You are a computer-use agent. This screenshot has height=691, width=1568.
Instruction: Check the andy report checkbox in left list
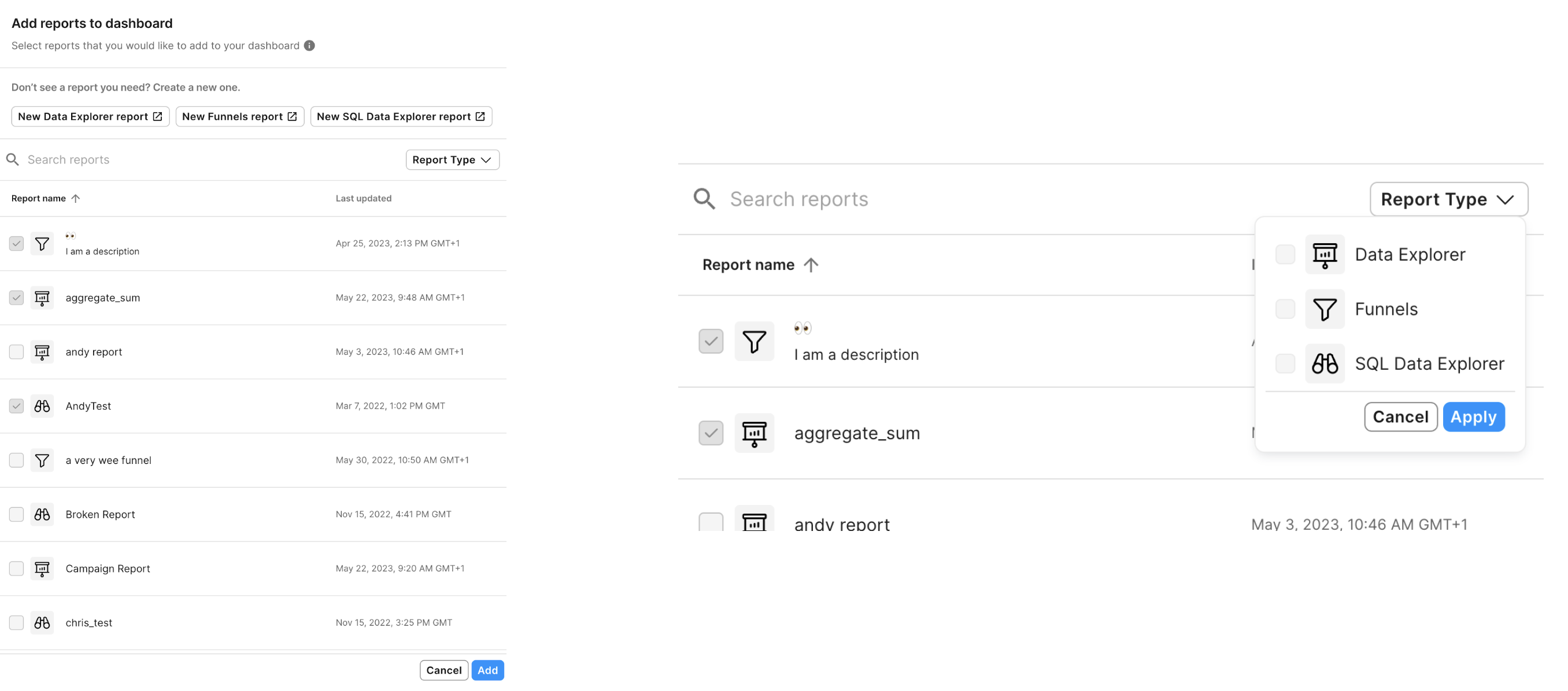pos(16,352)
